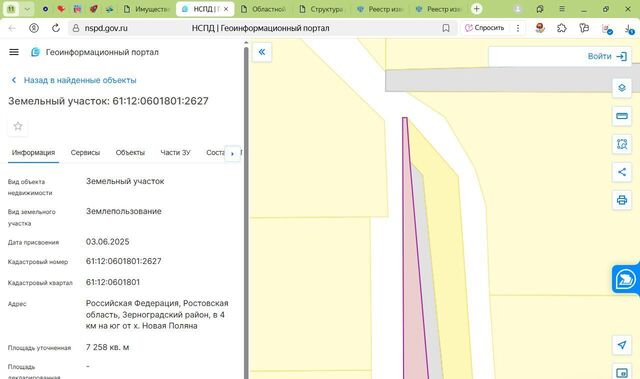The image size is (640, 379).
Task: Click the browser bookmark icon in address bar
Action: pyautogui.click(x=446, y=28)
